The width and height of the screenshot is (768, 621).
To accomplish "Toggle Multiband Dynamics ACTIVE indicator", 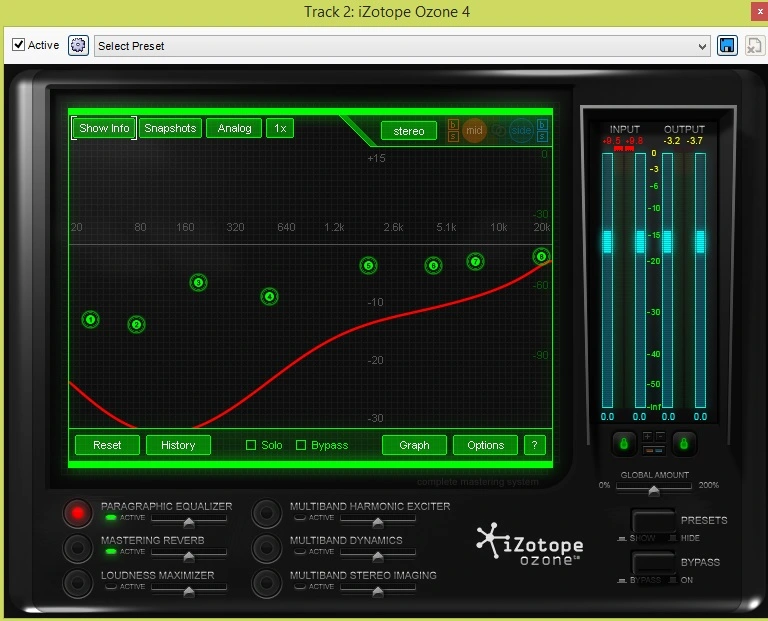I will (x=300, y=551).
